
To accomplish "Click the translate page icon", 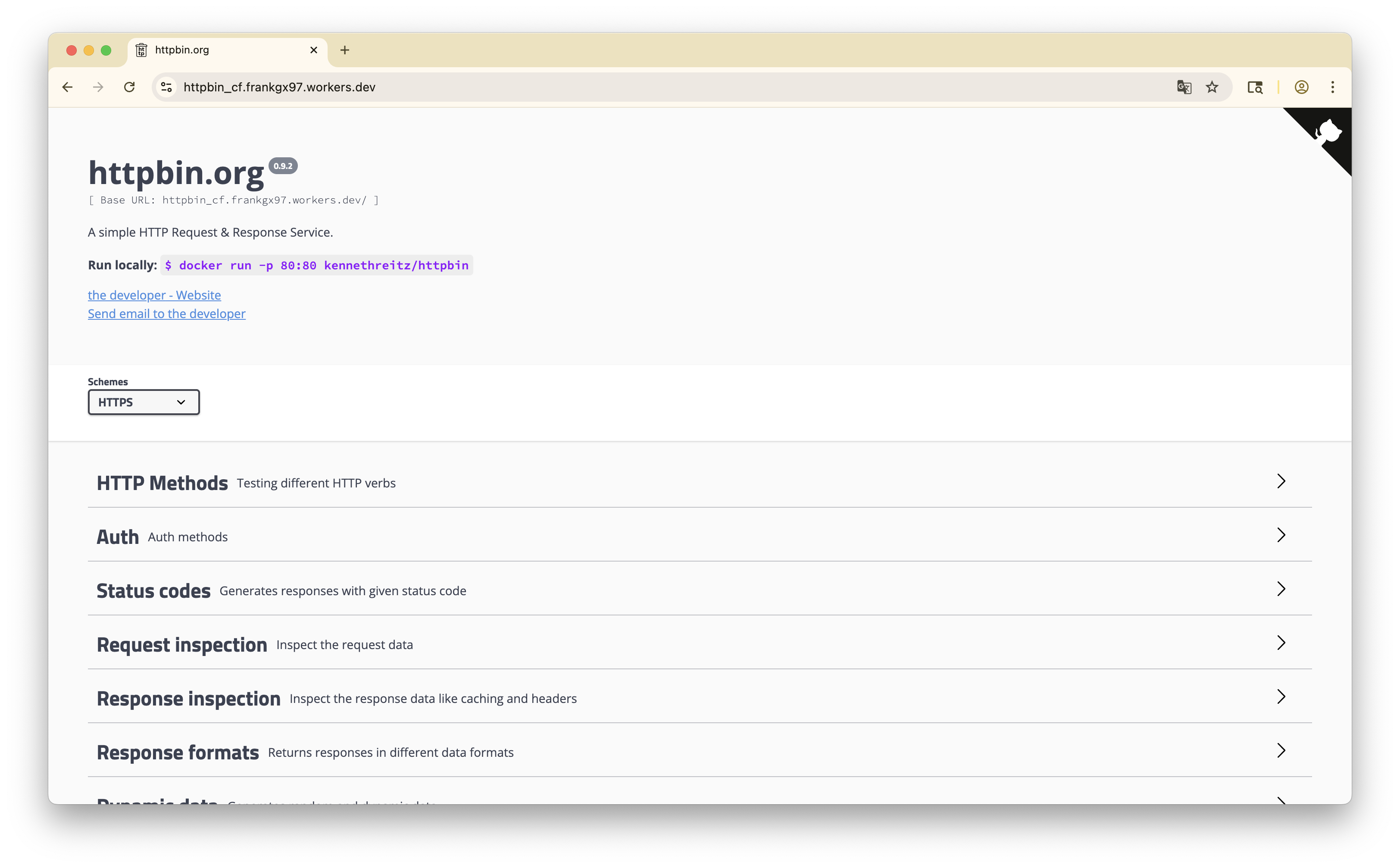I will pos(1184,87).
